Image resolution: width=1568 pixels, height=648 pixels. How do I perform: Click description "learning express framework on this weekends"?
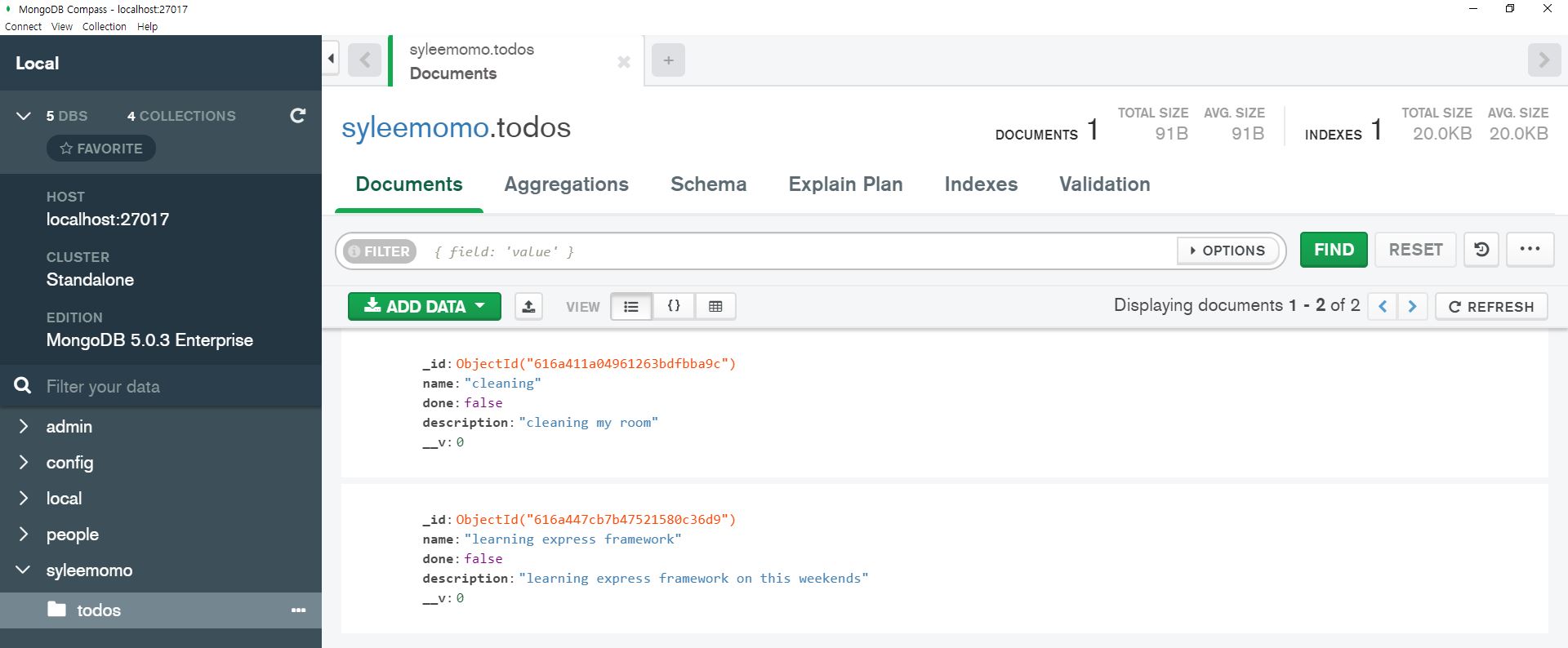tap(693, 578)
